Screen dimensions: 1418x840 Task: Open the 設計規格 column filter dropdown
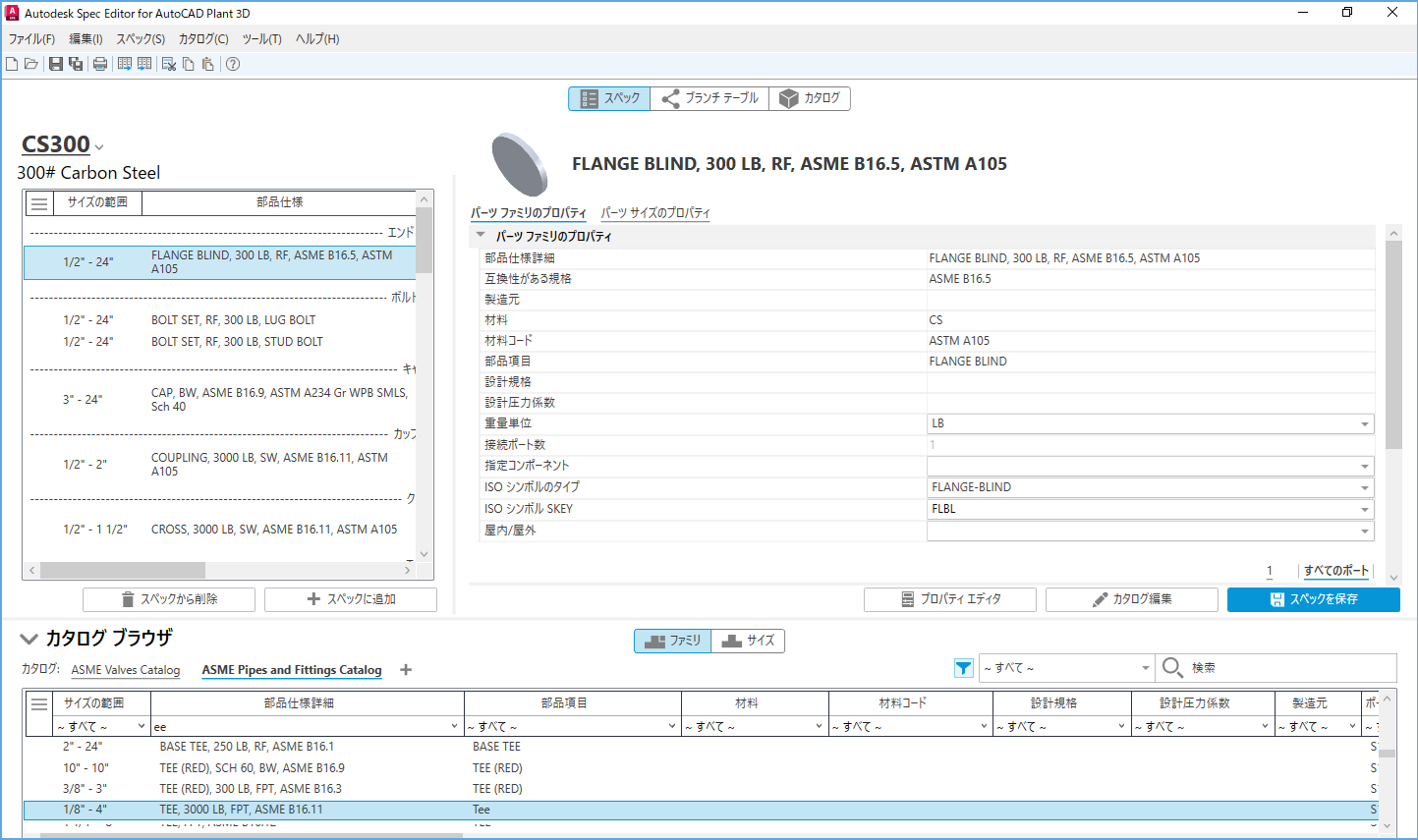[x=1062, y=726]
